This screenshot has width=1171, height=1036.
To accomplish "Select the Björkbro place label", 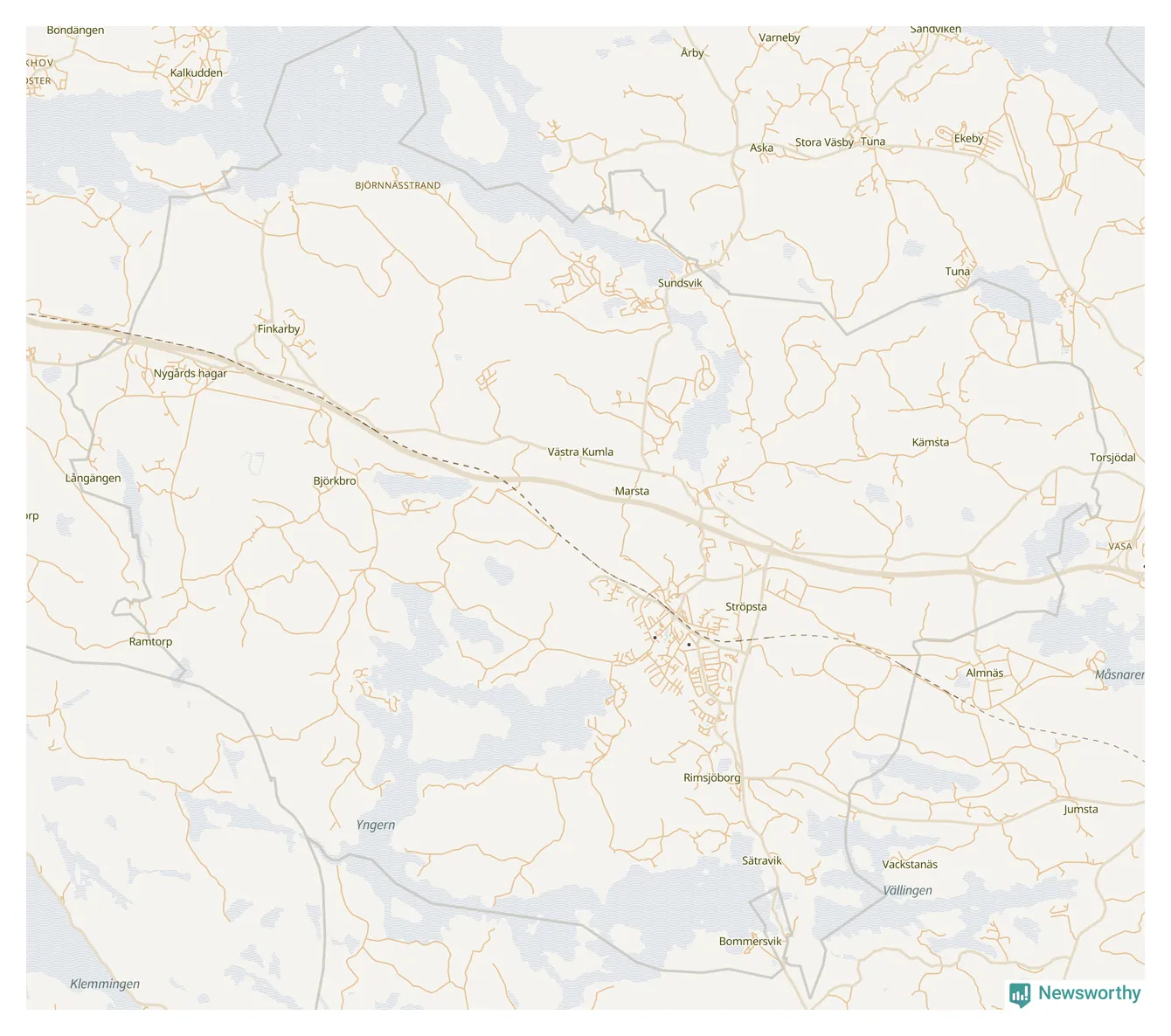I will click(335, 480).
